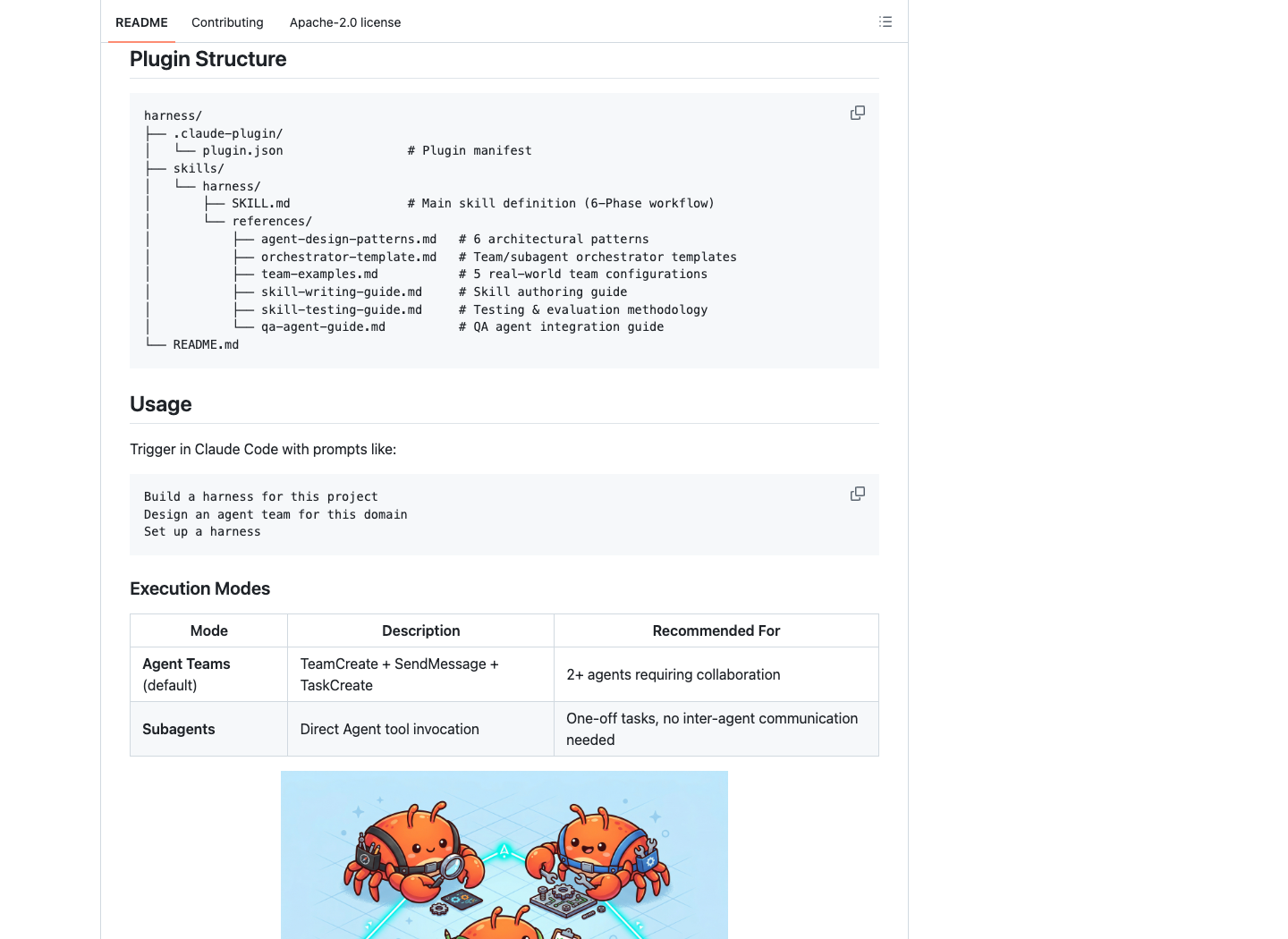Switch to the README tab
1288x939 pixels.
141,22
